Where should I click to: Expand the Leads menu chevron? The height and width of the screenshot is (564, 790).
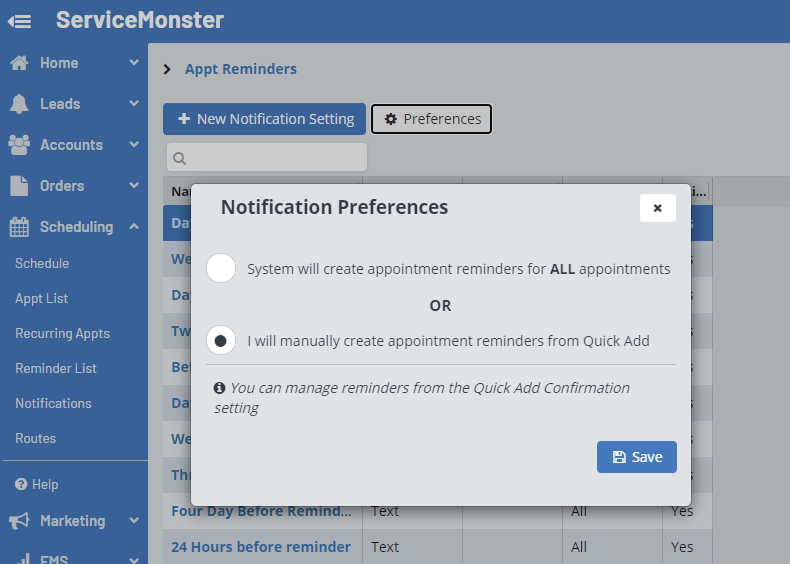(x=134, y=104)
